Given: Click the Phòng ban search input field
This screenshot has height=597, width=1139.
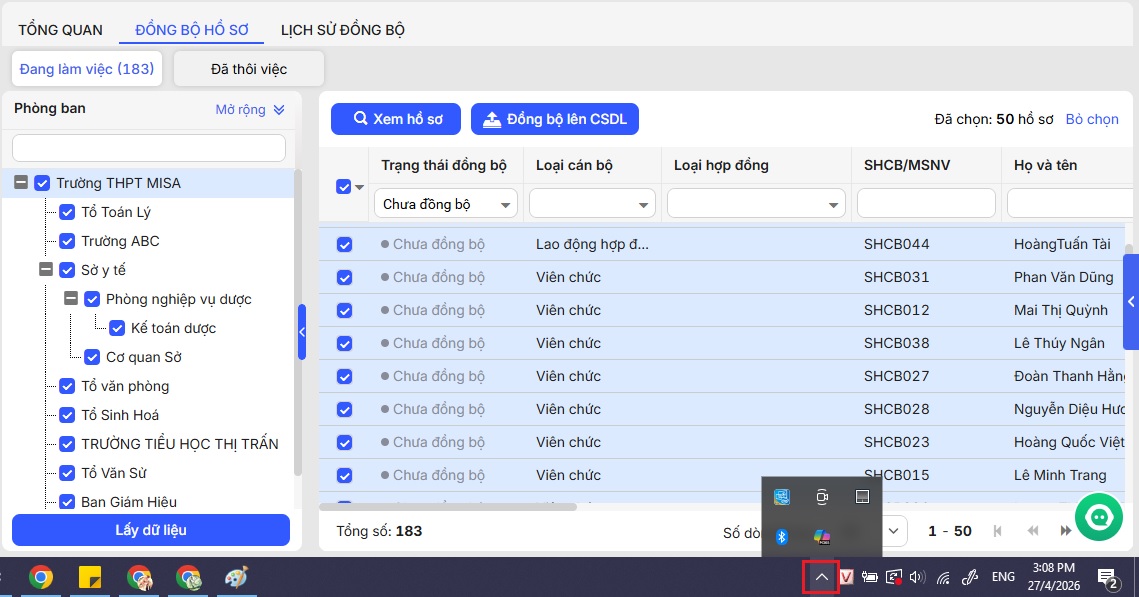Looking at the screenshot, I should tap(149, 148).
